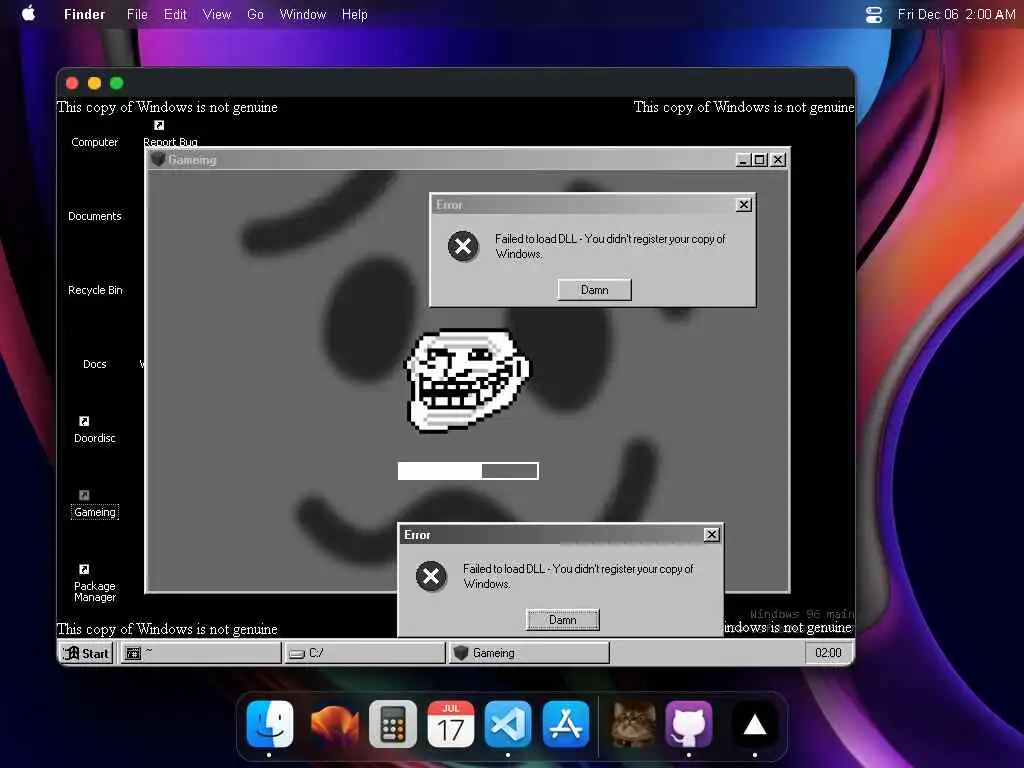Viewport: 1024px width, 768px height.
Task: Open the View menu
Action: click(x=217, y=14)
